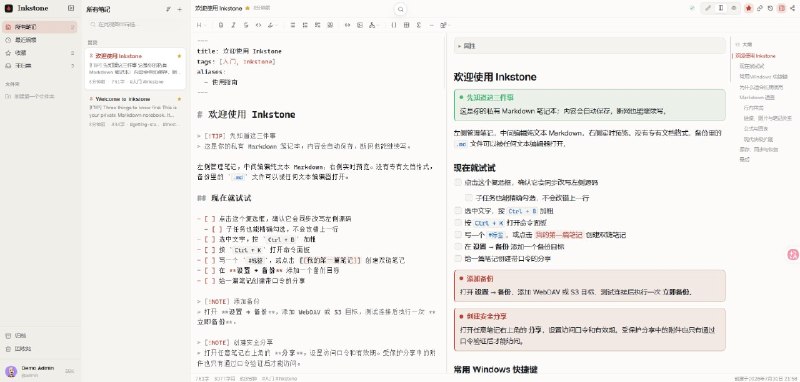The height and width of the screenshot is (382, 800).
Task: Apply italic formatting in the editor toolbar
Action: 233,24
